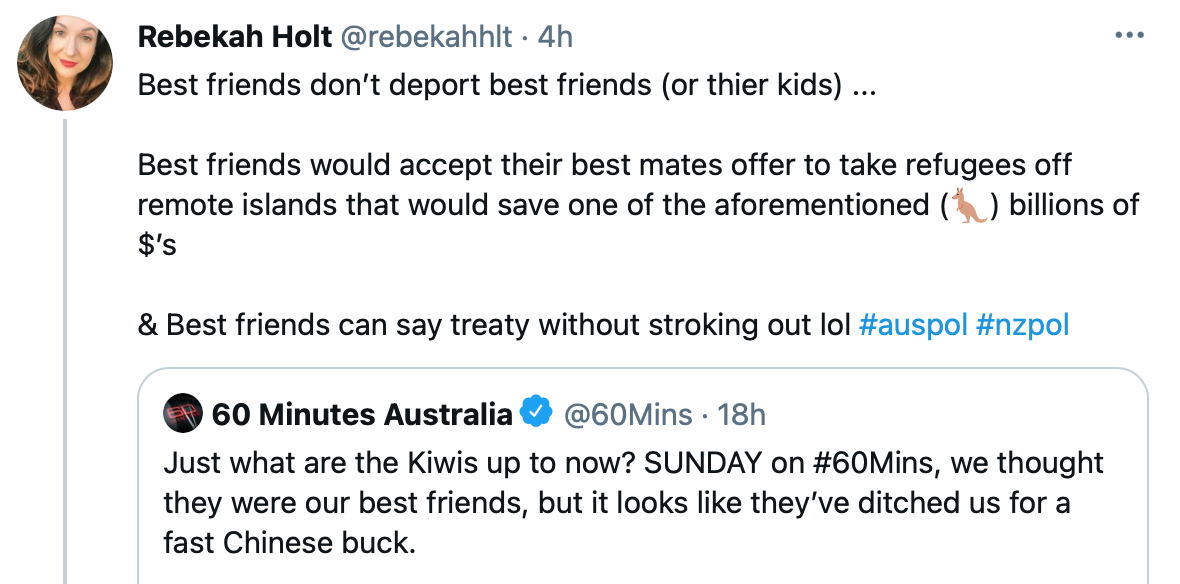
Task: Open the quoted tweet's 18h timestamp
Action: click(x=741, y=413)
